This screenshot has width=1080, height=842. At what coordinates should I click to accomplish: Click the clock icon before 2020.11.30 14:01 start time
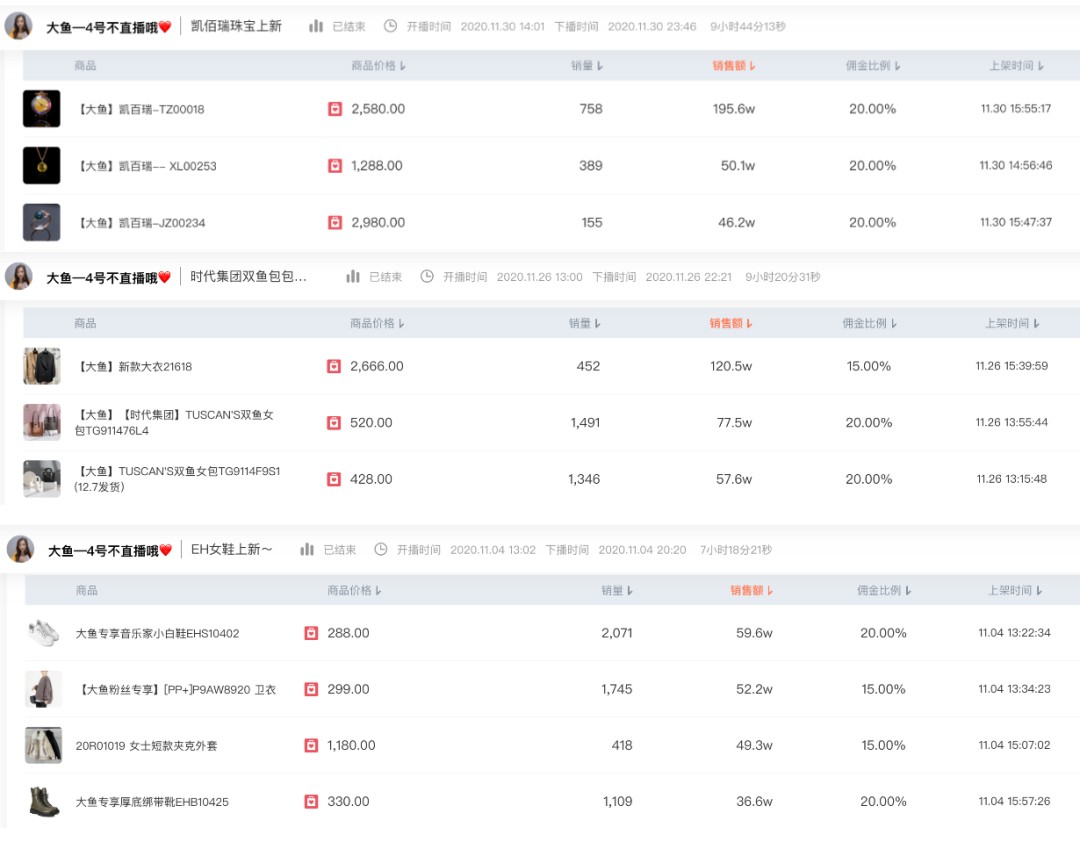pyautogui.click(x=391, y=26)
